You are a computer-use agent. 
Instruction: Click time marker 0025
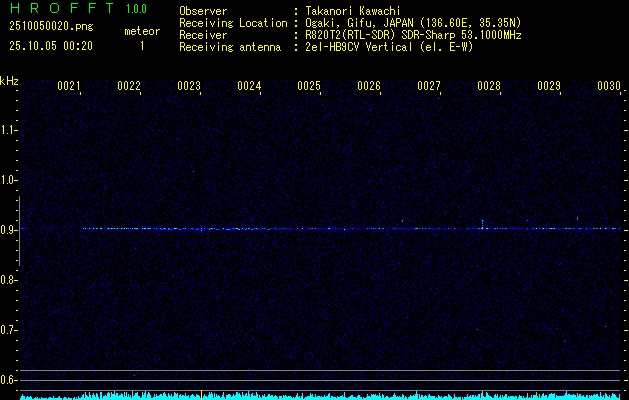[309, 86]
